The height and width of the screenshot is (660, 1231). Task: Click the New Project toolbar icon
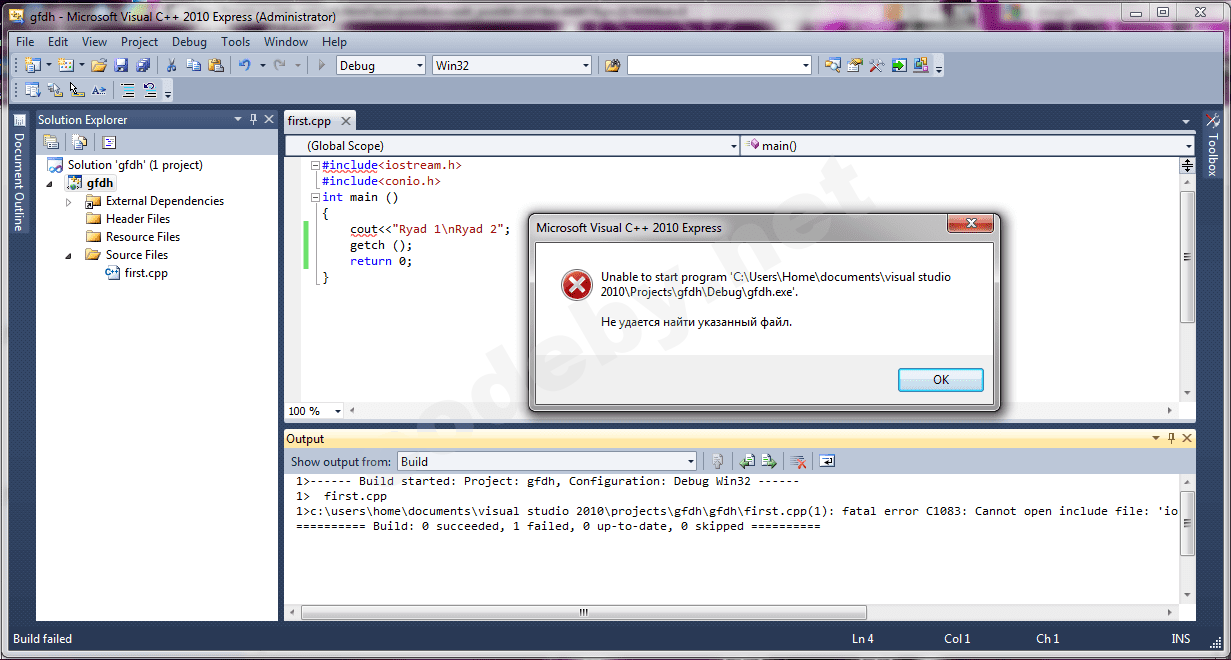pyautogui.click(x=32, y=65)
